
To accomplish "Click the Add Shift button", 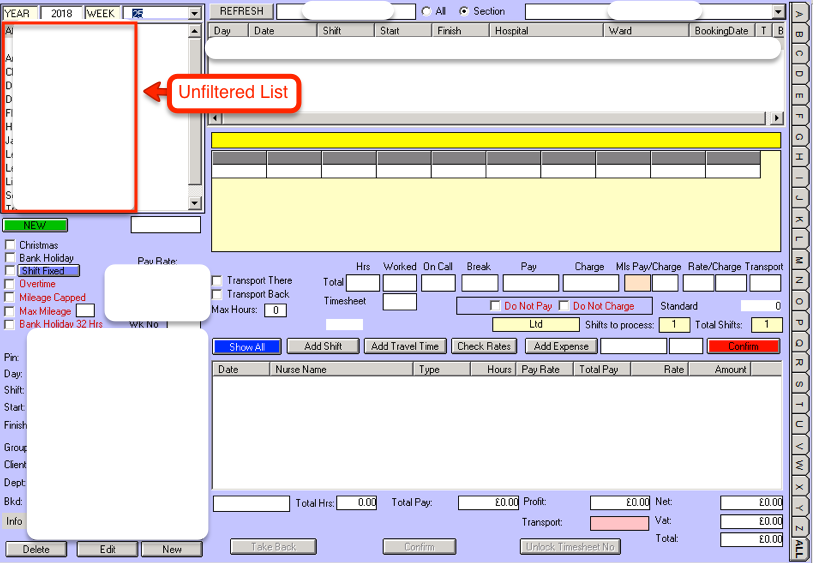I will 323,346.
